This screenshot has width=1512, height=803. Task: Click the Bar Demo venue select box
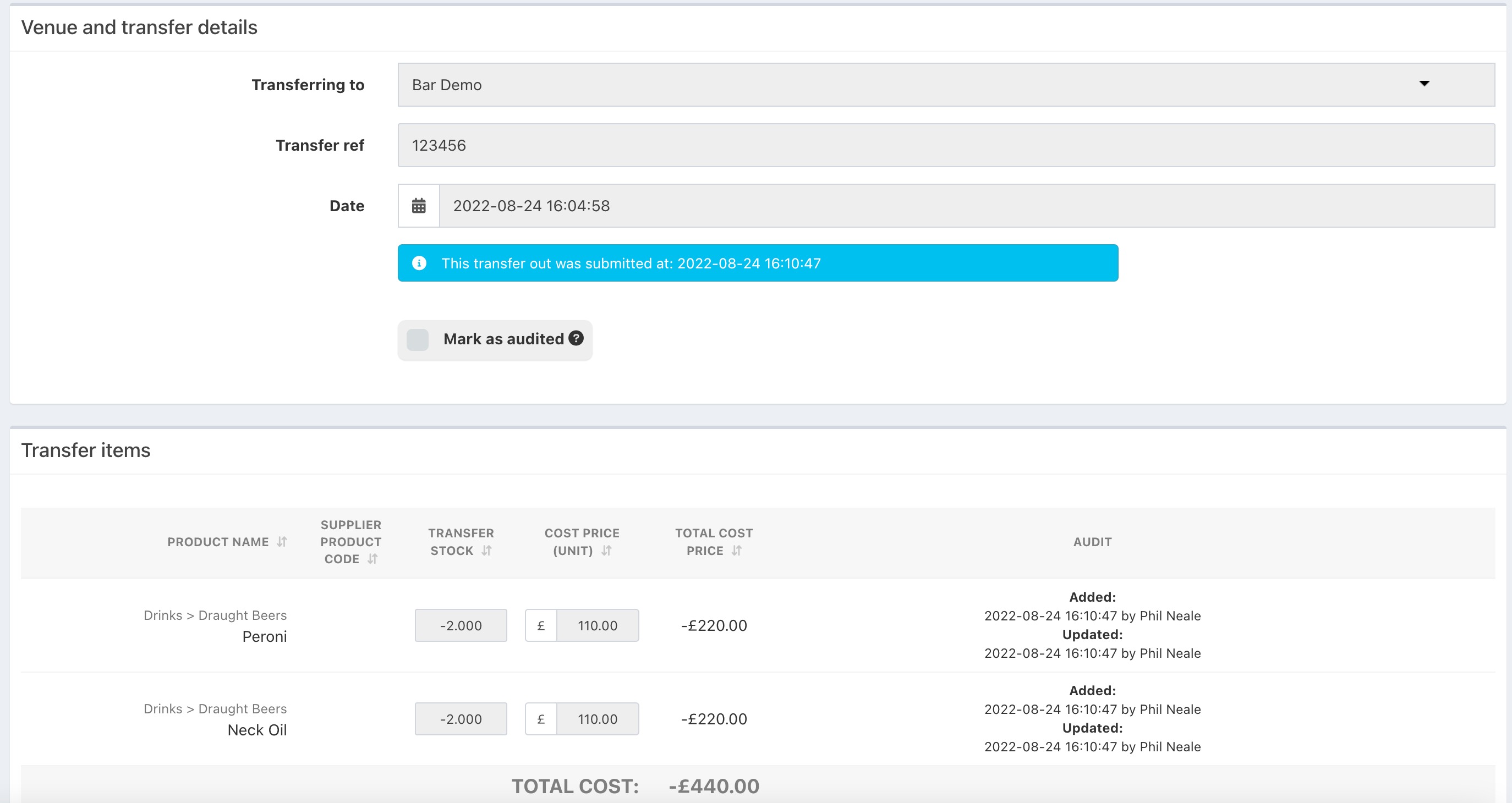(x=880, y=85)
